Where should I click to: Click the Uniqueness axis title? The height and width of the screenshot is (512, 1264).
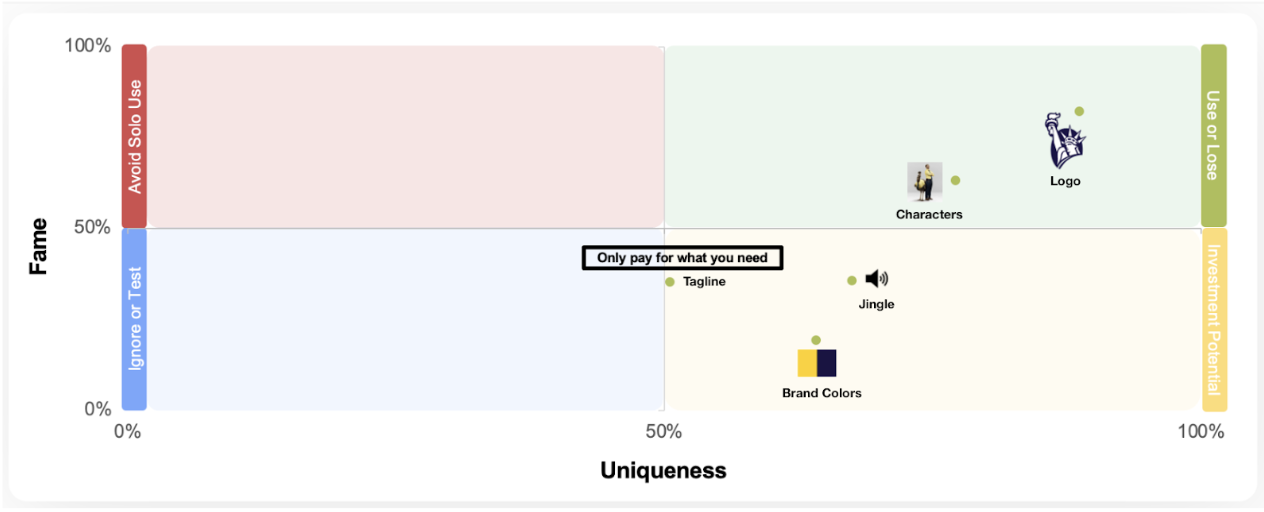[663, 470]
